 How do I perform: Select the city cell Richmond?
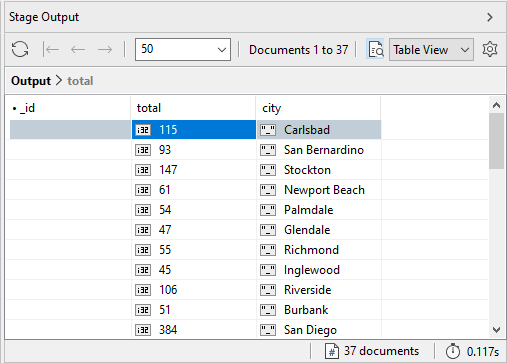[x=319, y=250]
